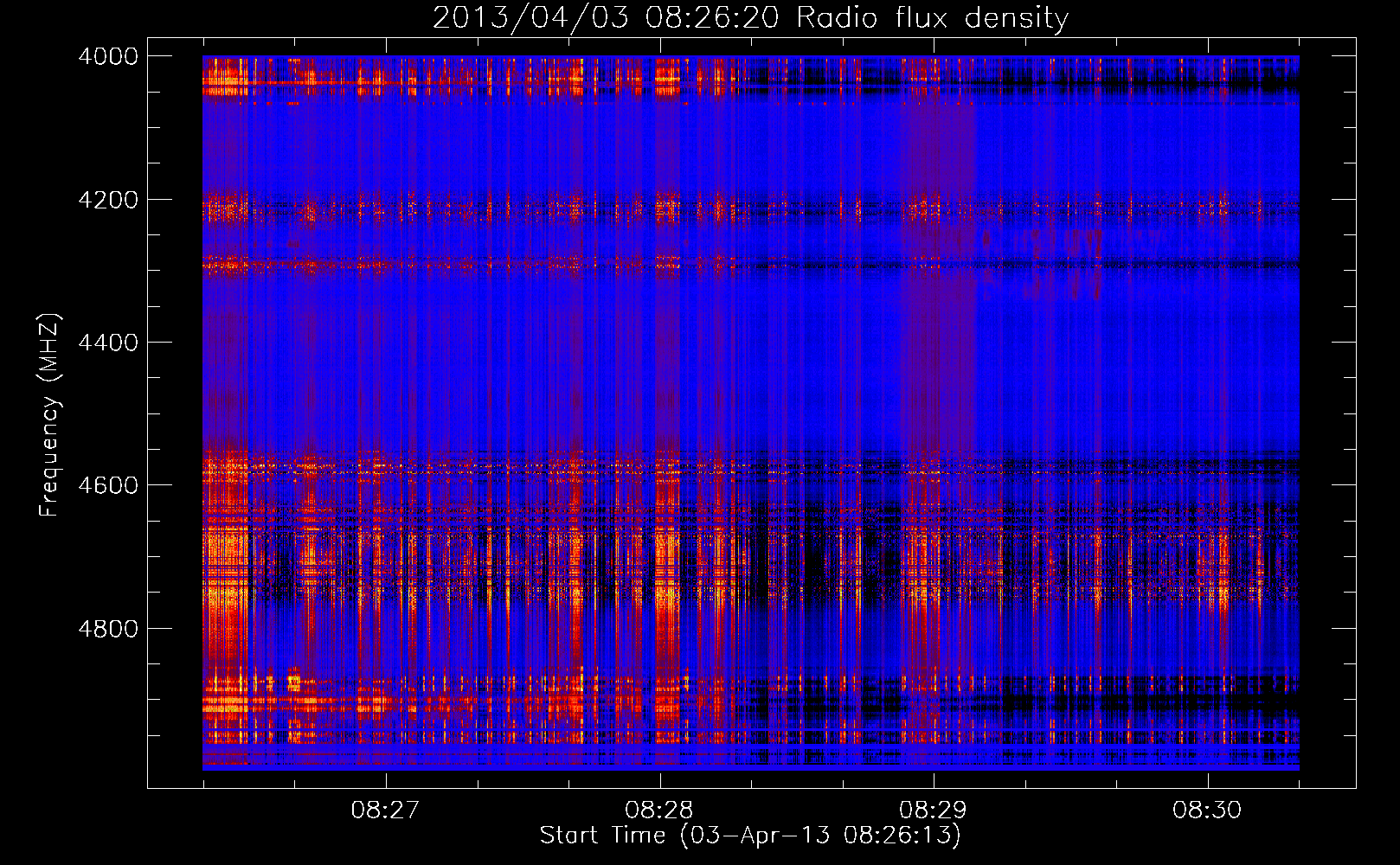This screenshot has height=865, width=1400.
Task: Click the 08:27 time axis label
Action: tap(385, 811)
